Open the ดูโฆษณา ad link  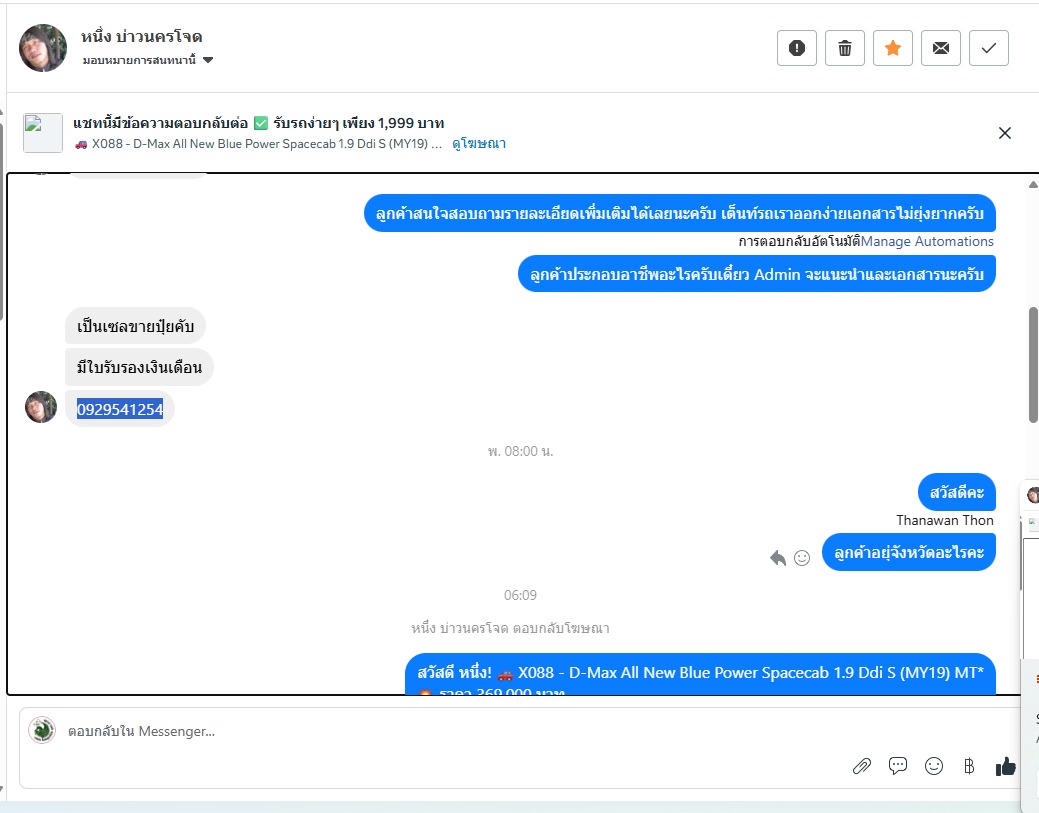coord(478,144)
